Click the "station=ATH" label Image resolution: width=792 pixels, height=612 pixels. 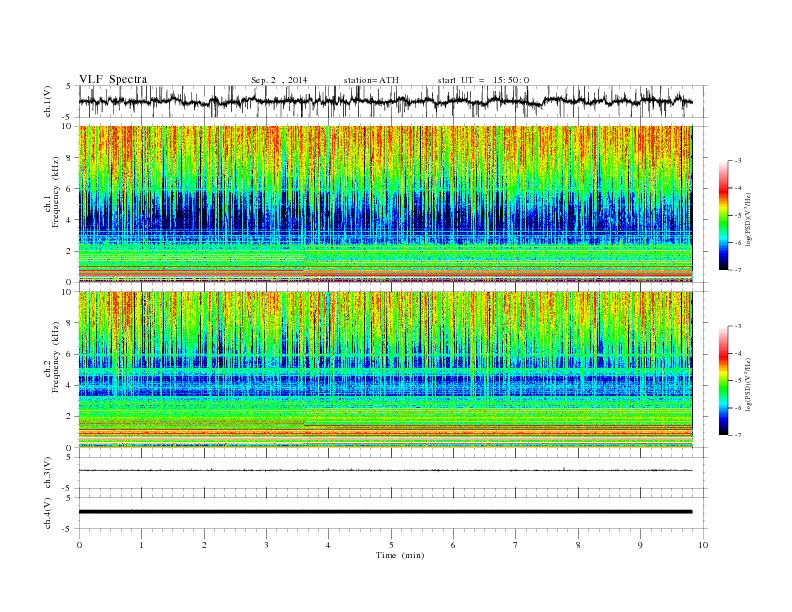coord(371,80)
